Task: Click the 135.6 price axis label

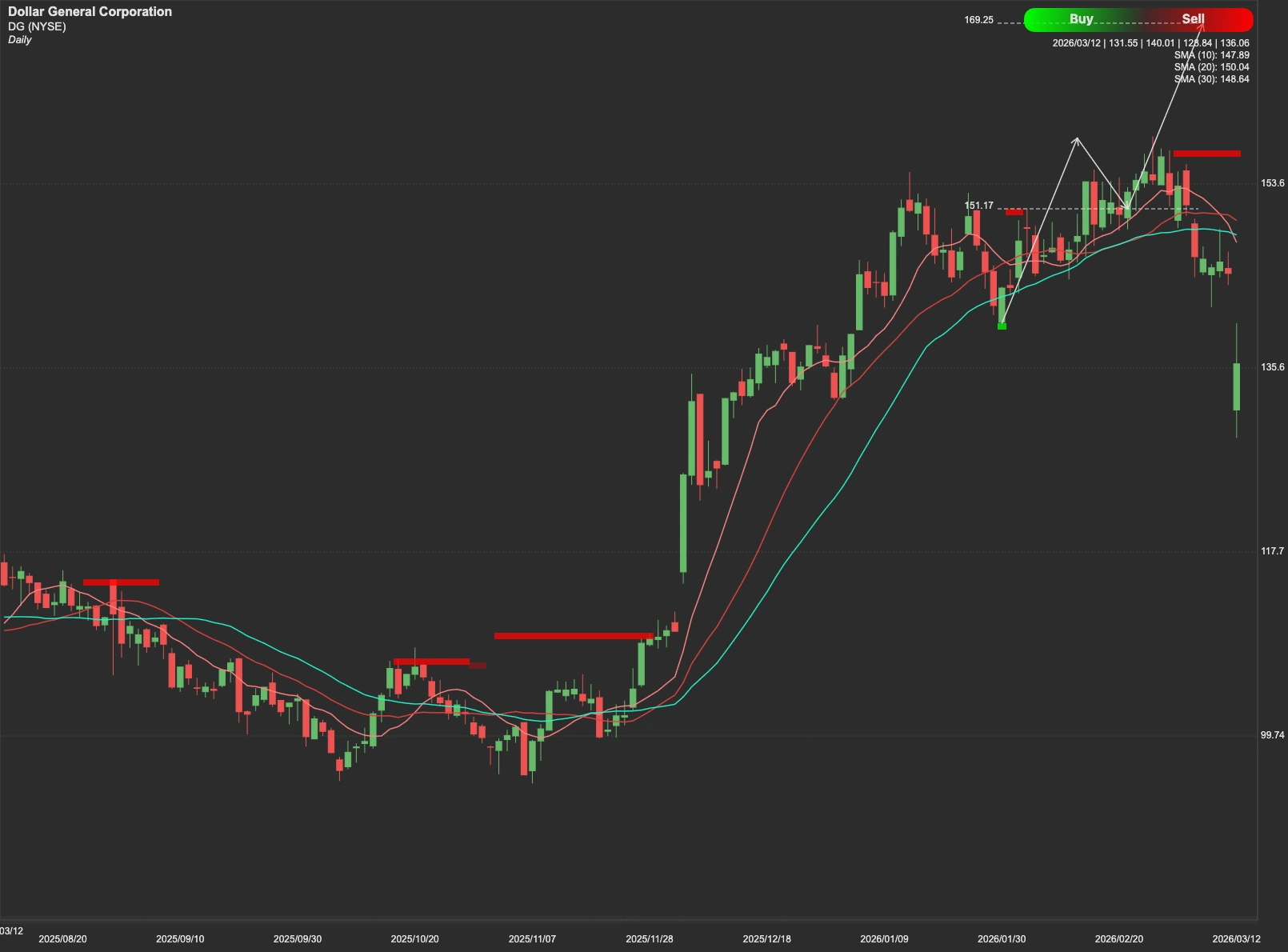Action: [1273, 367]
